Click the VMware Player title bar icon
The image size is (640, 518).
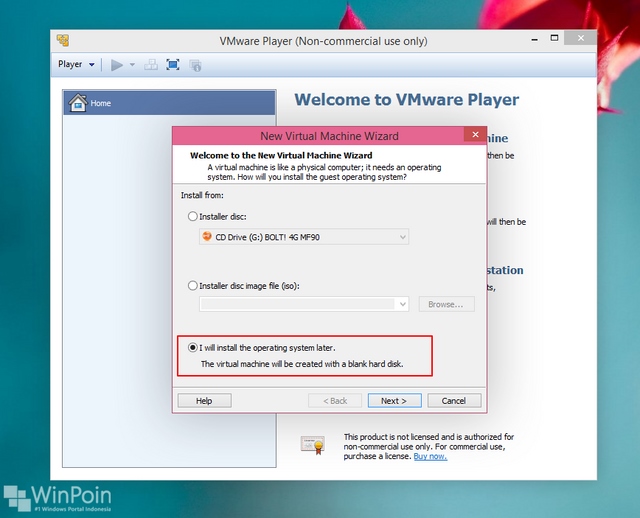coord(63,40)
